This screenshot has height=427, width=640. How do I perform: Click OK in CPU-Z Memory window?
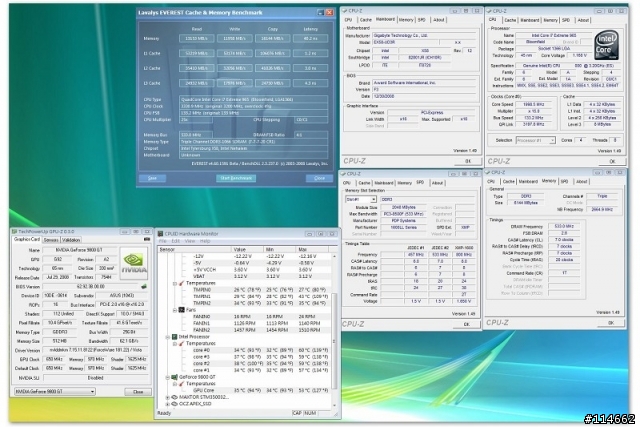[611, 322]
